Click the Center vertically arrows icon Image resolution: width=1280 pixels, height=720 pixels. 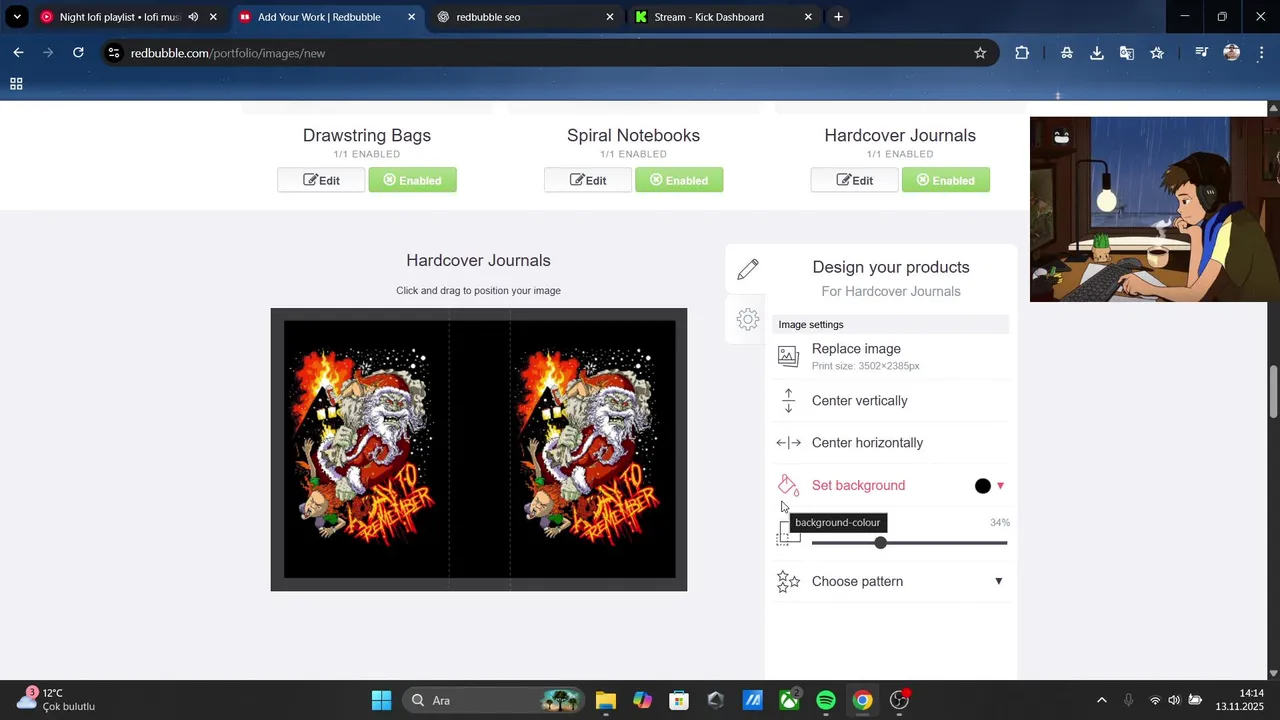788,401
